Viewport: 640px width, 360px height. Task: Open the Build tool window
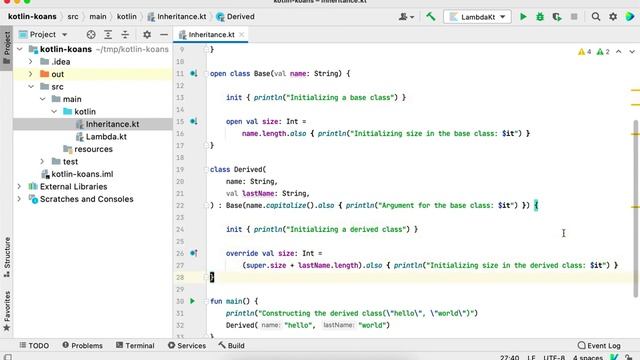(x=231, y=346)
